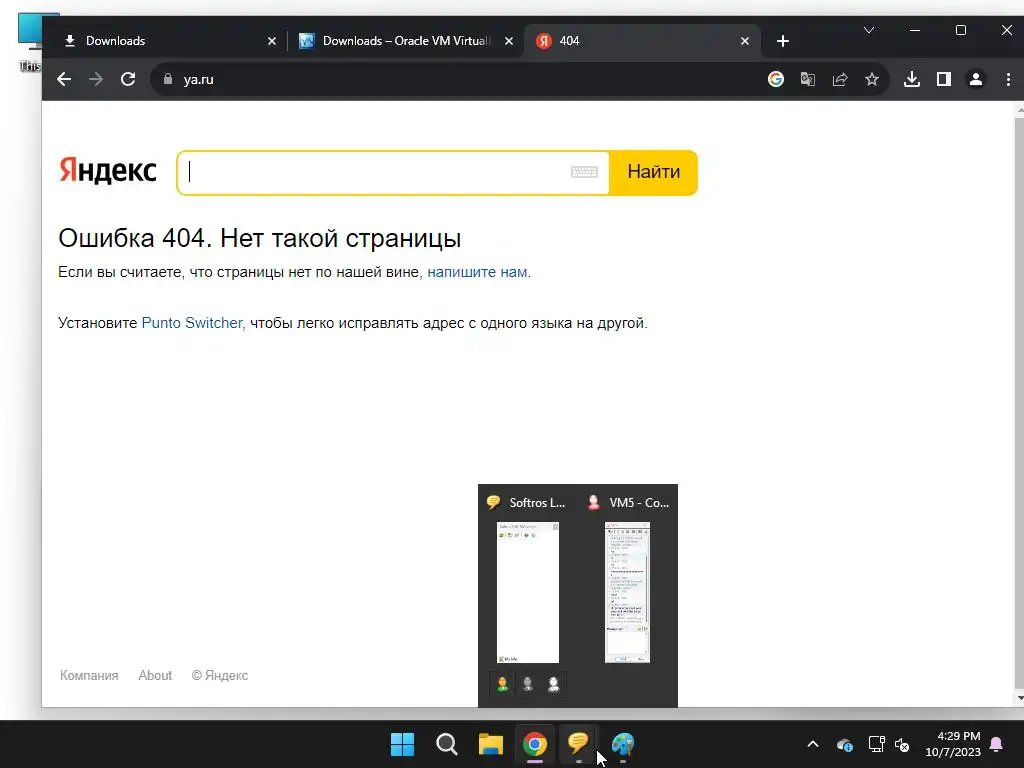Click the © Яндекс footer link
Screen dimensions: 1024x768
[219, 675]
